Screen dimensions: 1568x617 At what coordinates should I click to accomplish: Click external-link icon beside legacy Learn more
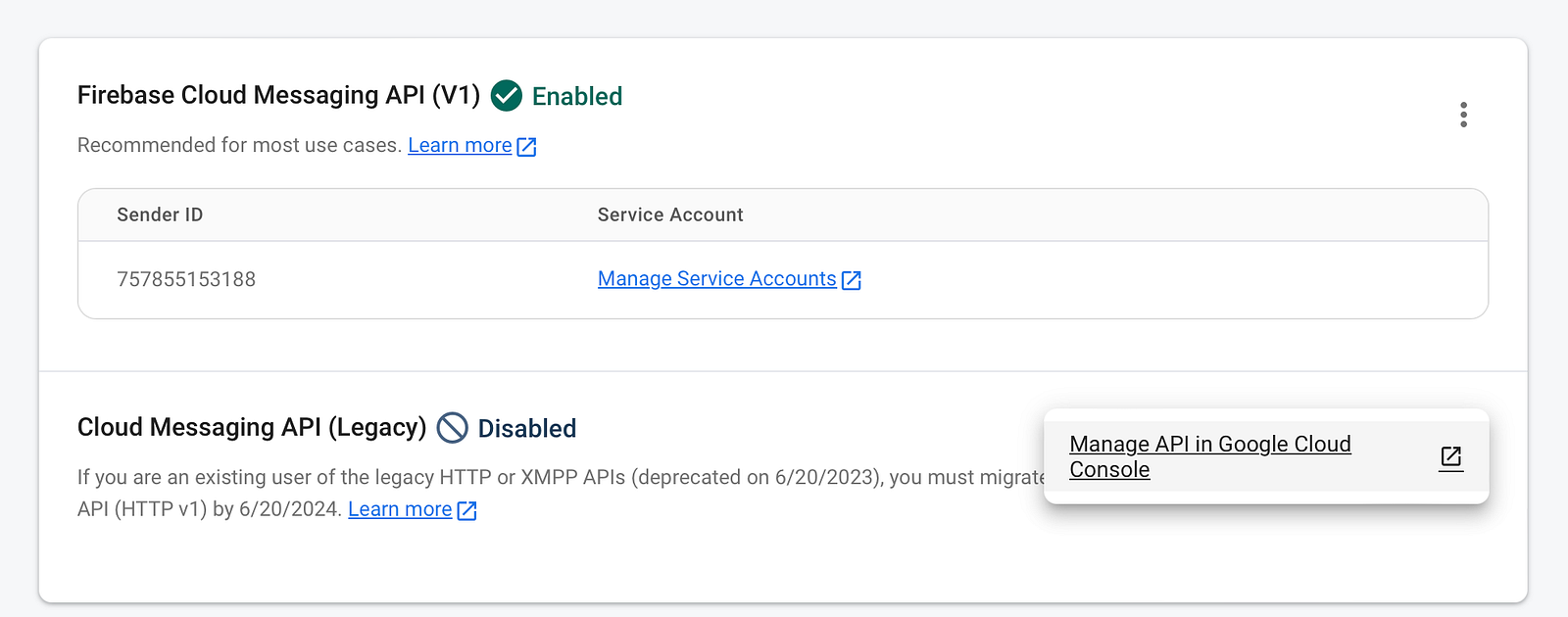(466, 510)
